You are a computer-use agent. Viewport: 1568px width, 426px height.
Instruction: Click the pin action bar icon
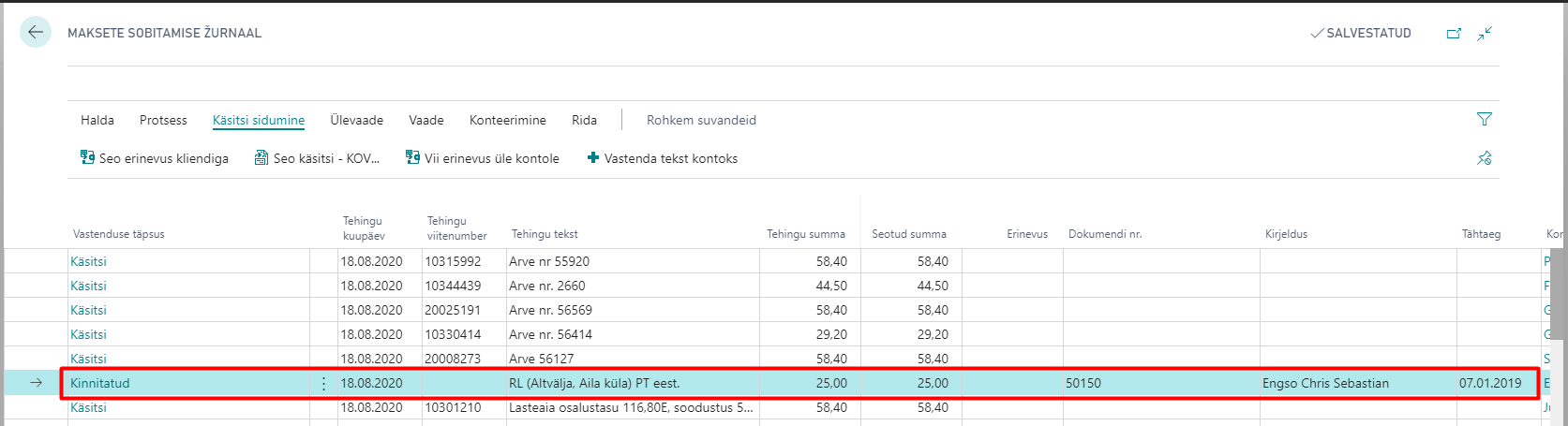[1485, 158]
